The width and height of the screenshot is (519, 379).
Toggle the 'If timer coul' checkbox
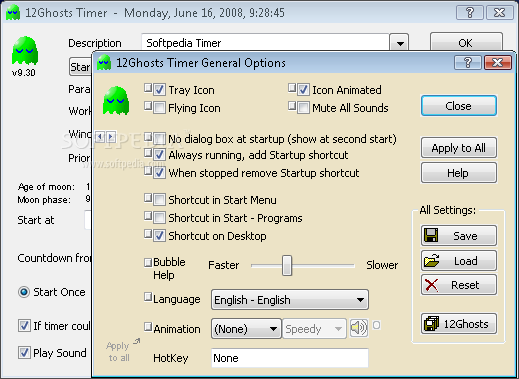point(24,325)
